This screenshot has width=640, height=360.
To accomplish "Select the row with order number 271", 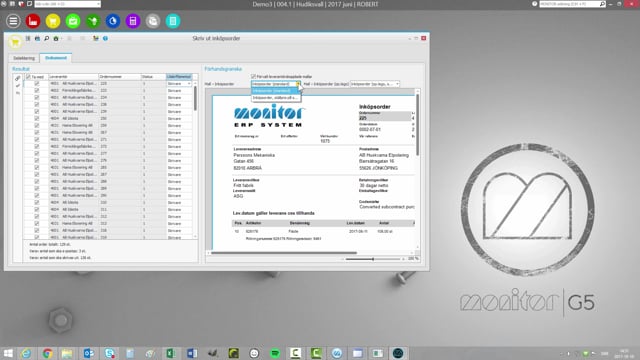I will (108, 139).
